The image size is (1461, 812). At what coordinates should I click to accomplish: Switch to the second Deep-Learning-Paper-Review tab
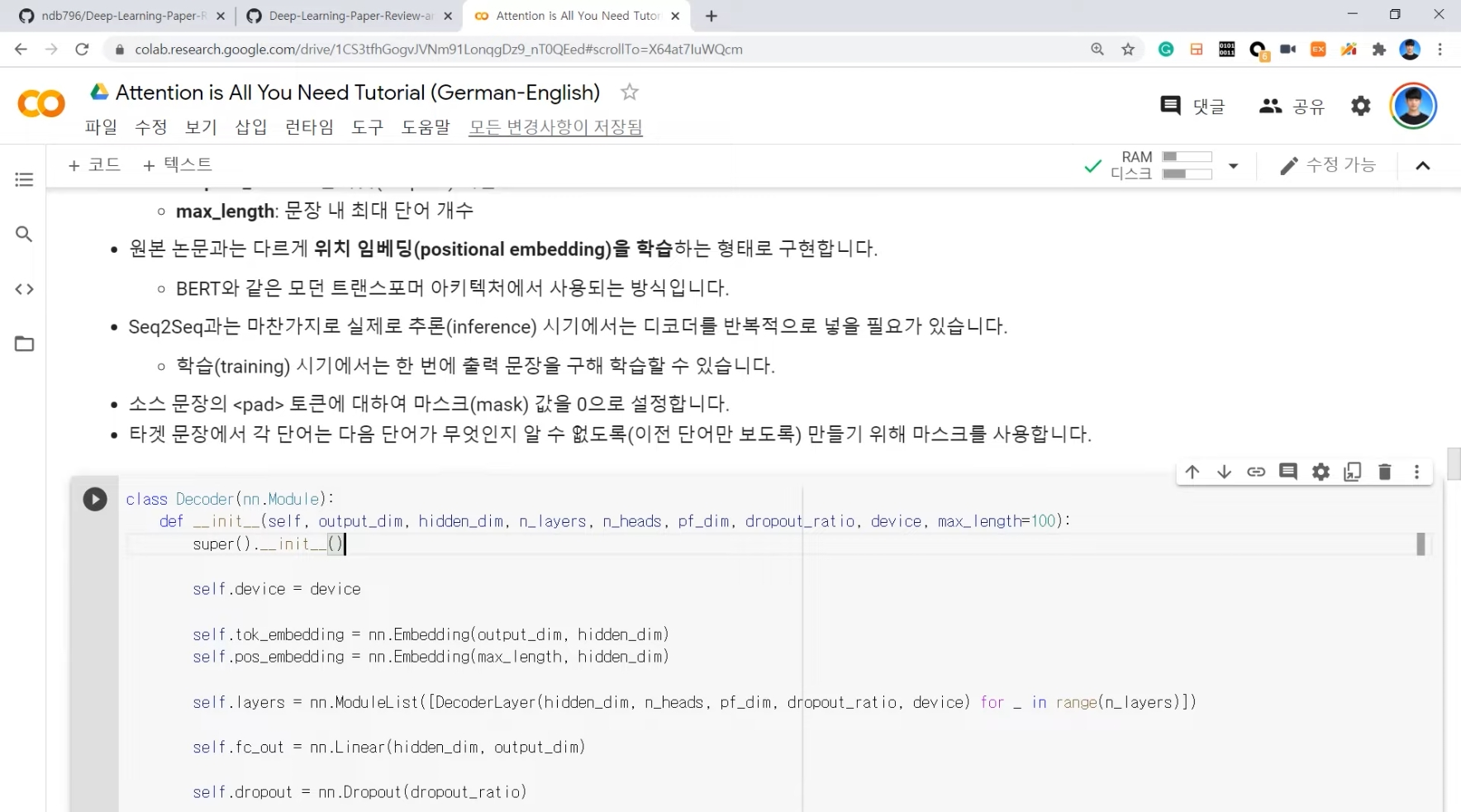[350, 16]
